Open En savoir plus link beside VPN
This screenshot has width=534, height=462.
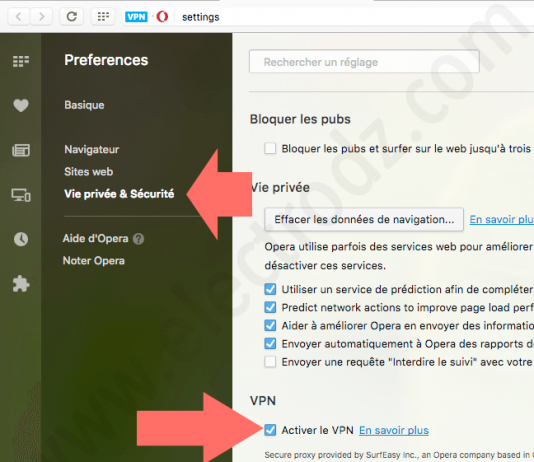[394, 430]
